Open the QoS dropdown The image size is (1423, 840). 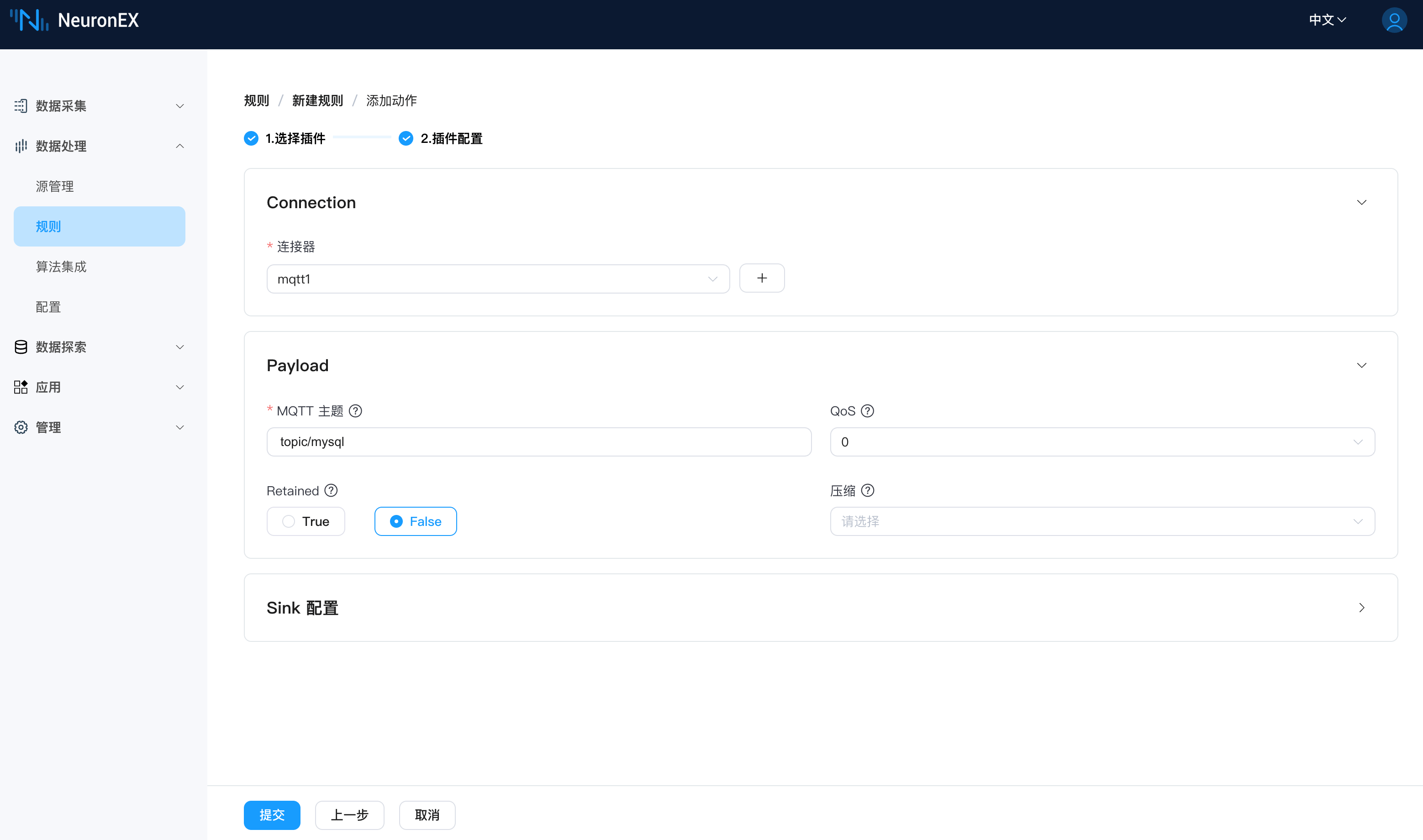pos(1102,442)
